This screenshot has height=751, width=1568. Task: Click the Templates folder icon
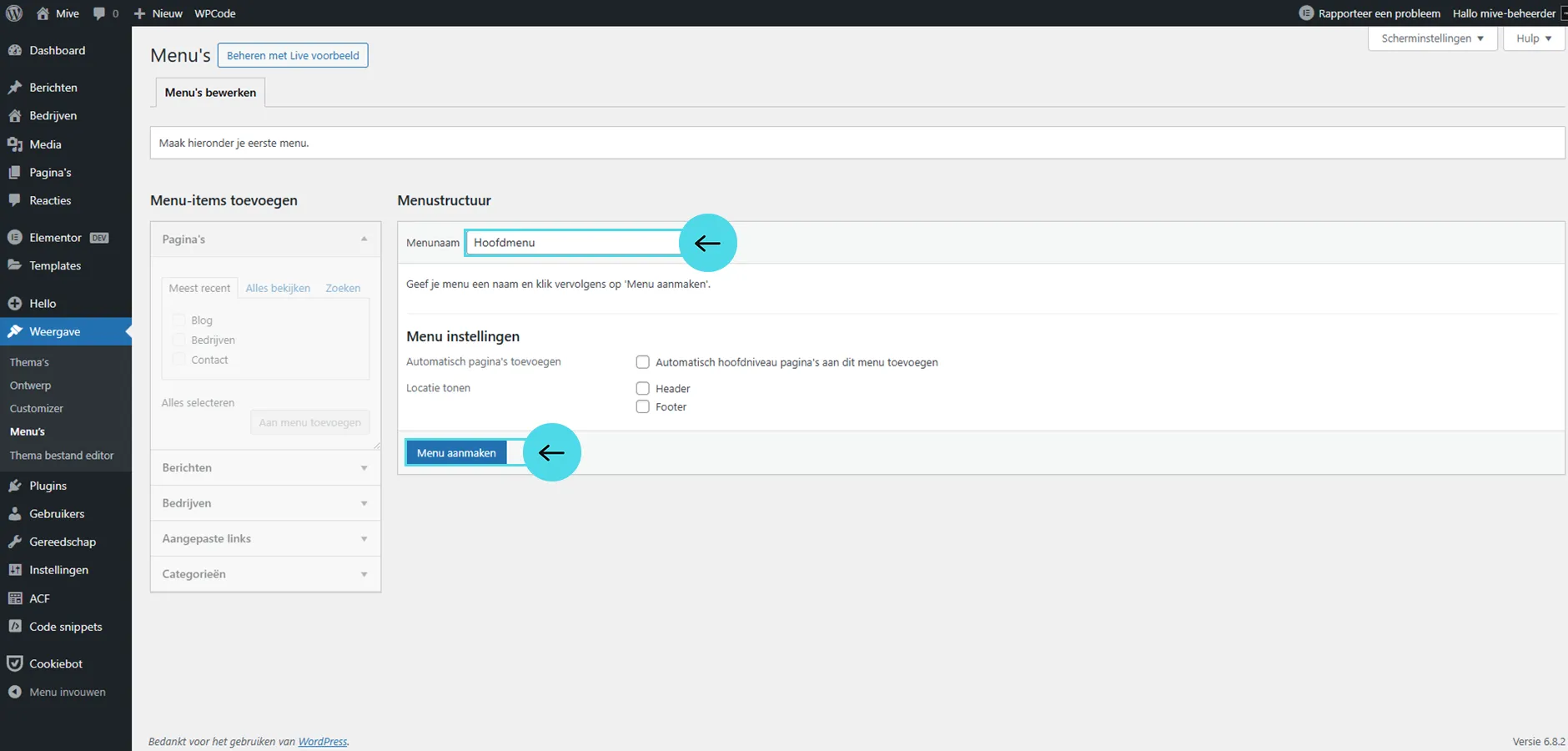click(15, 265)
